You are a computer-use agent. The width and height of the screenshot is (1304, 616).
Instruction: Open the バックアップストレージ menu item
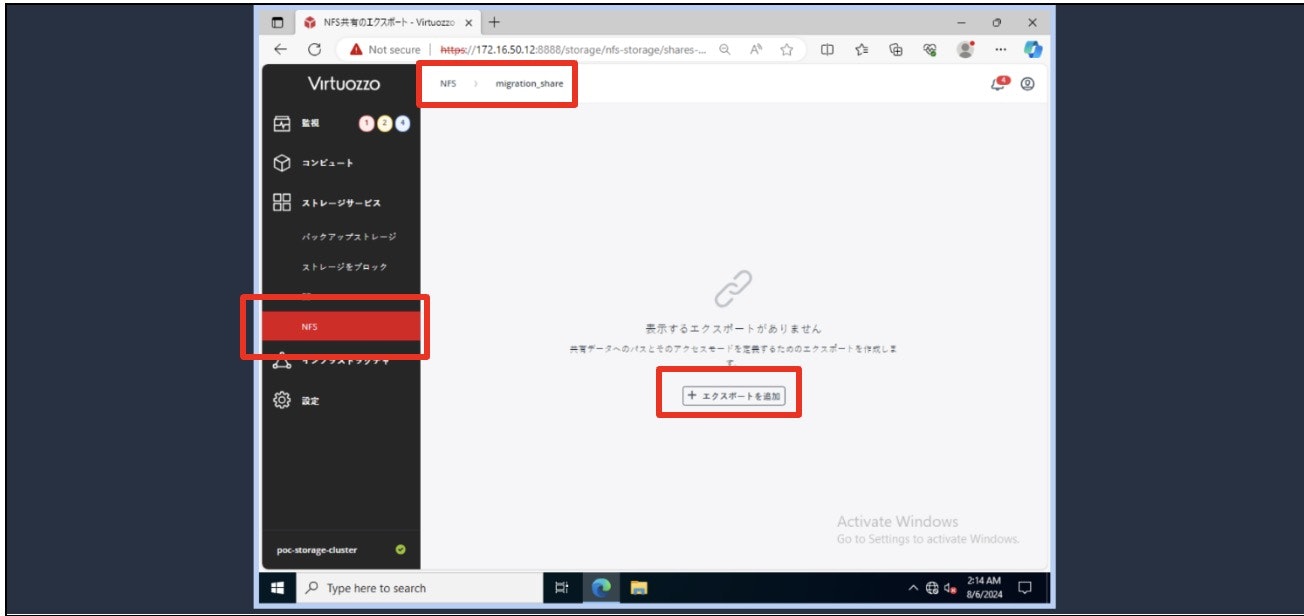click(349, 237)
